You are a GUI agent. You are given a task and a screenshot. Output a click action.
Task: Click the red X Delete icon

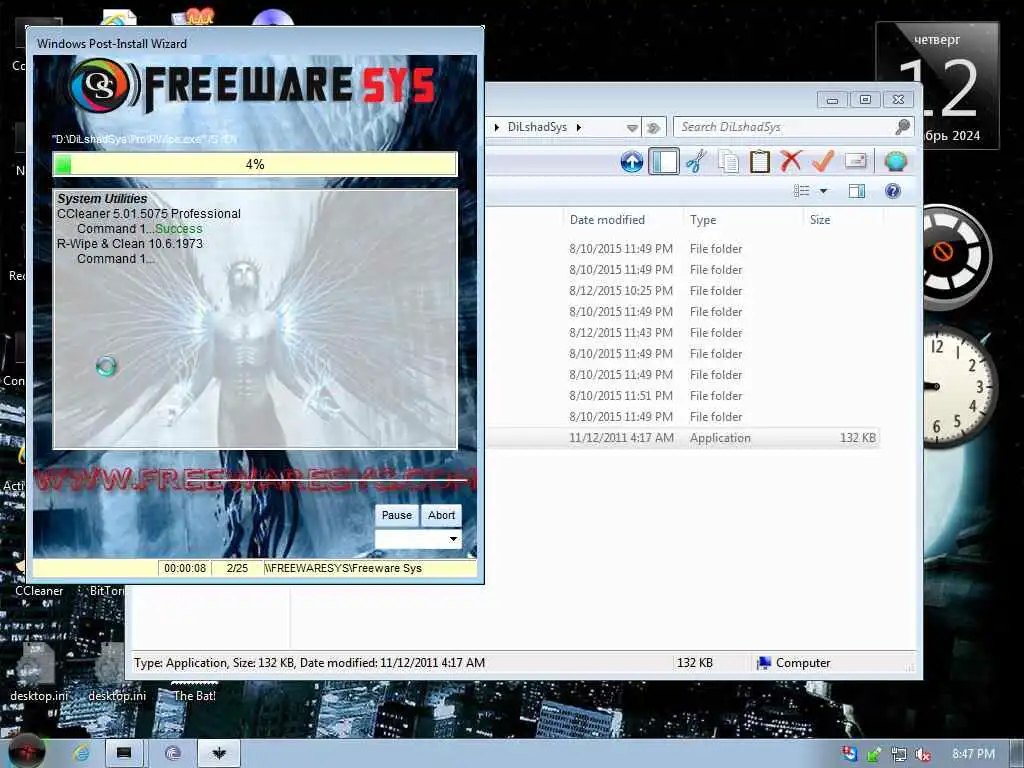791,161
